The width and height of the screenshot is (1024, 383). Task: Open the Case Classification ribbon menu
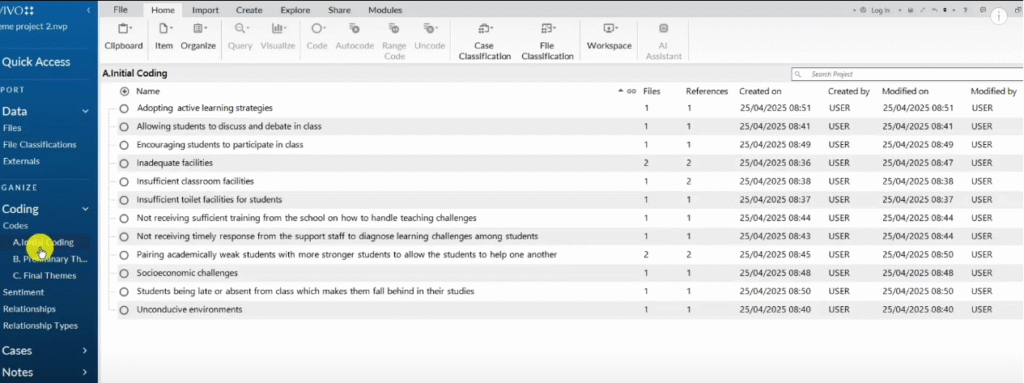pyautogui.click(x=485, y=42)
